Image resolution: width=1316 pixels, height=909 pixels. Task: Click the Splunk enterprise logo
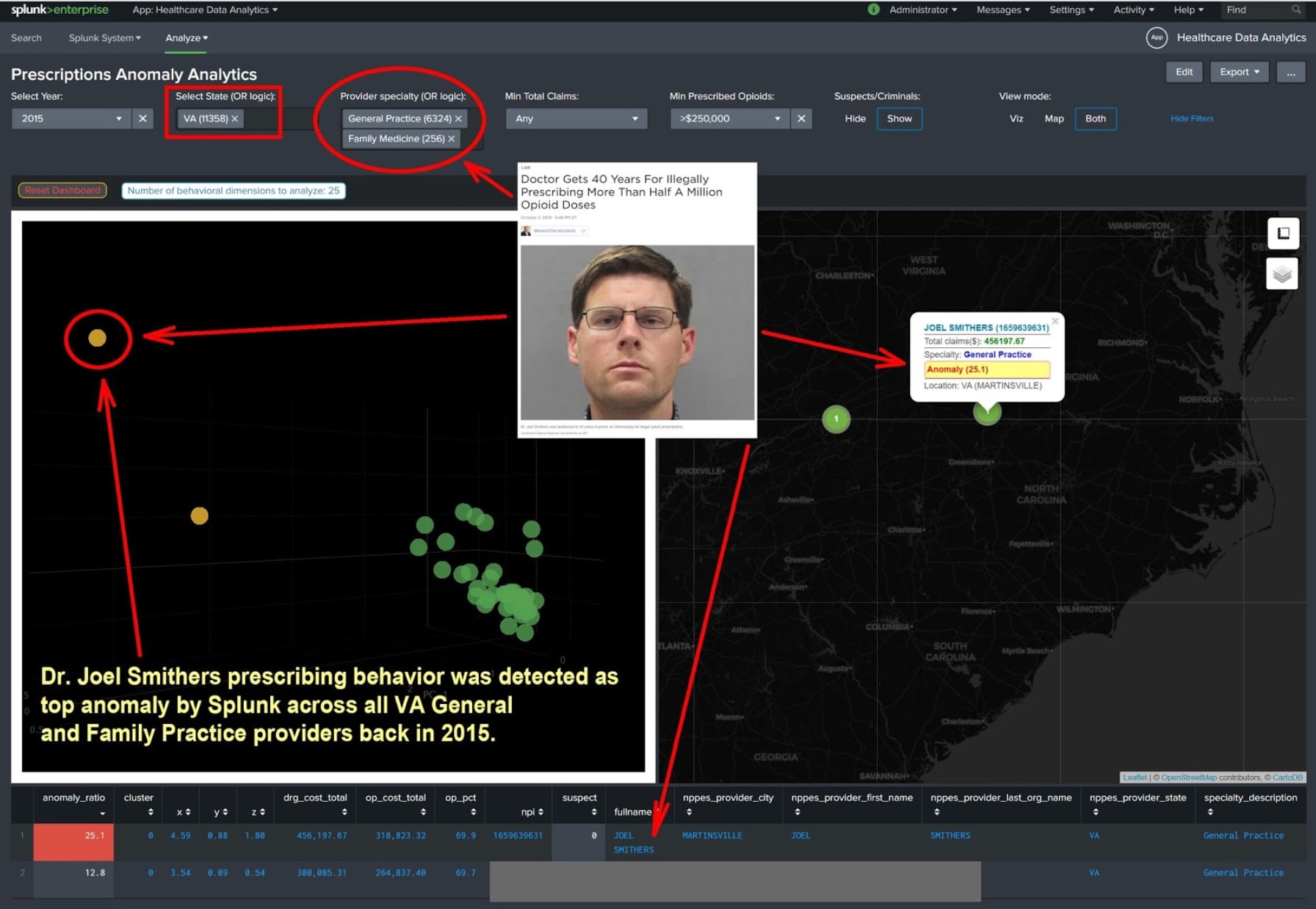coord(59,10)
